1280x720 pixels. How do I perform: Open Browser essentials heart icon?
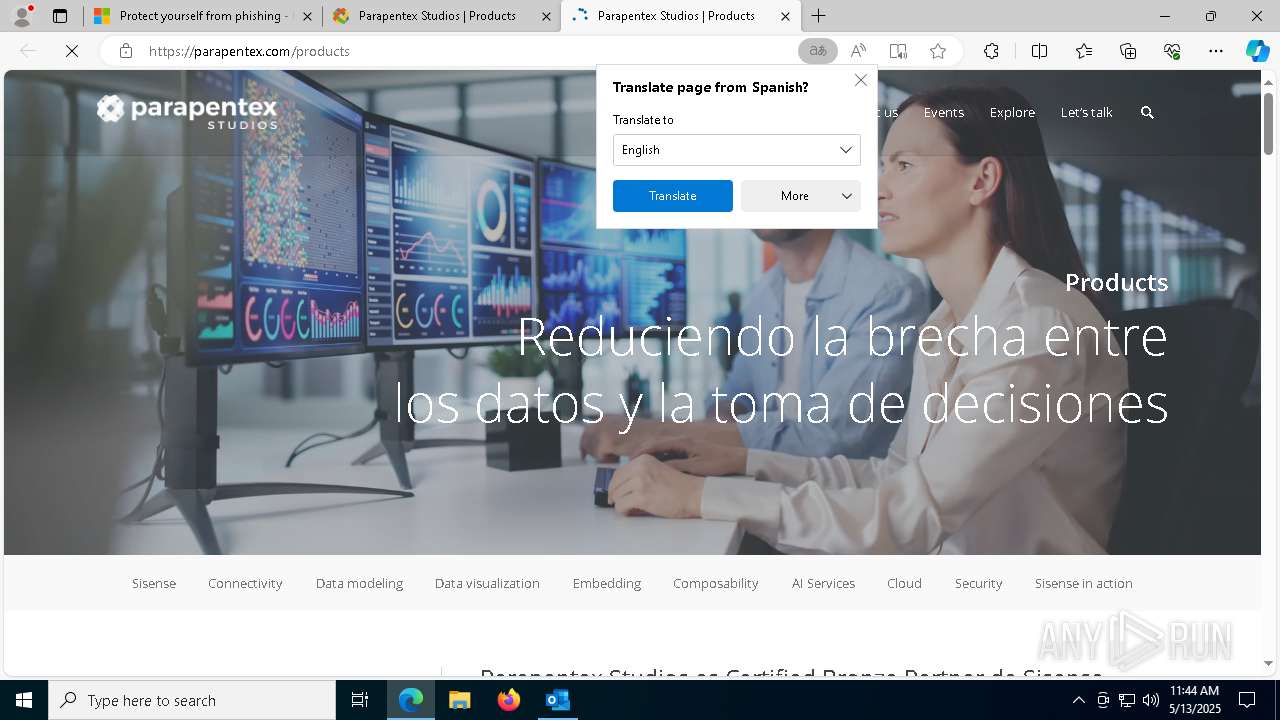pyautogui.click(x=1172, y=51)
